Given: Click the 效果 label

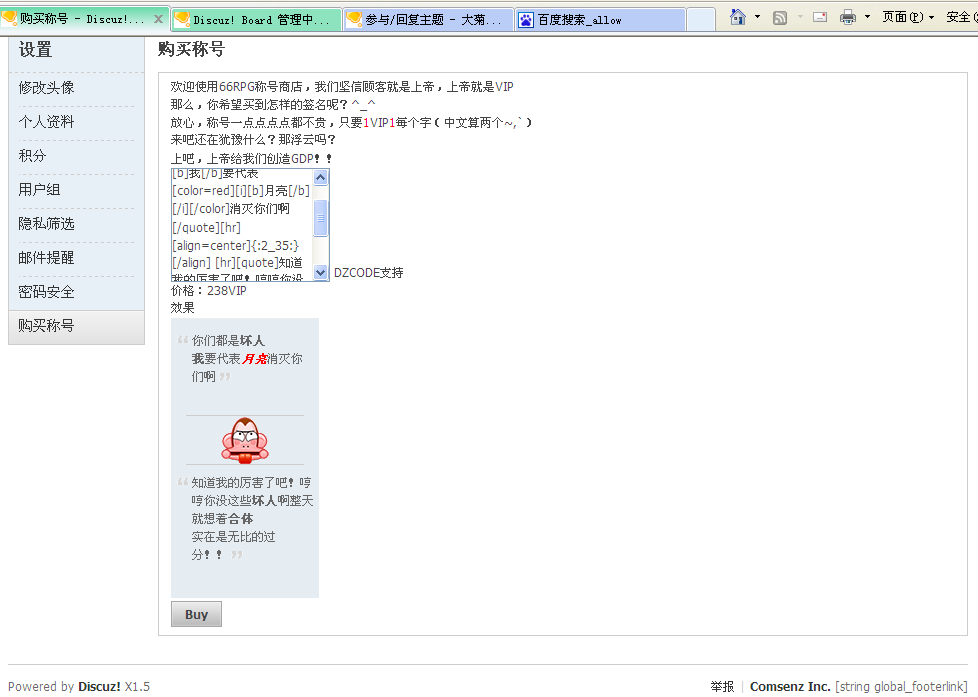Looking at the screenshot, I should pos(183,308).
